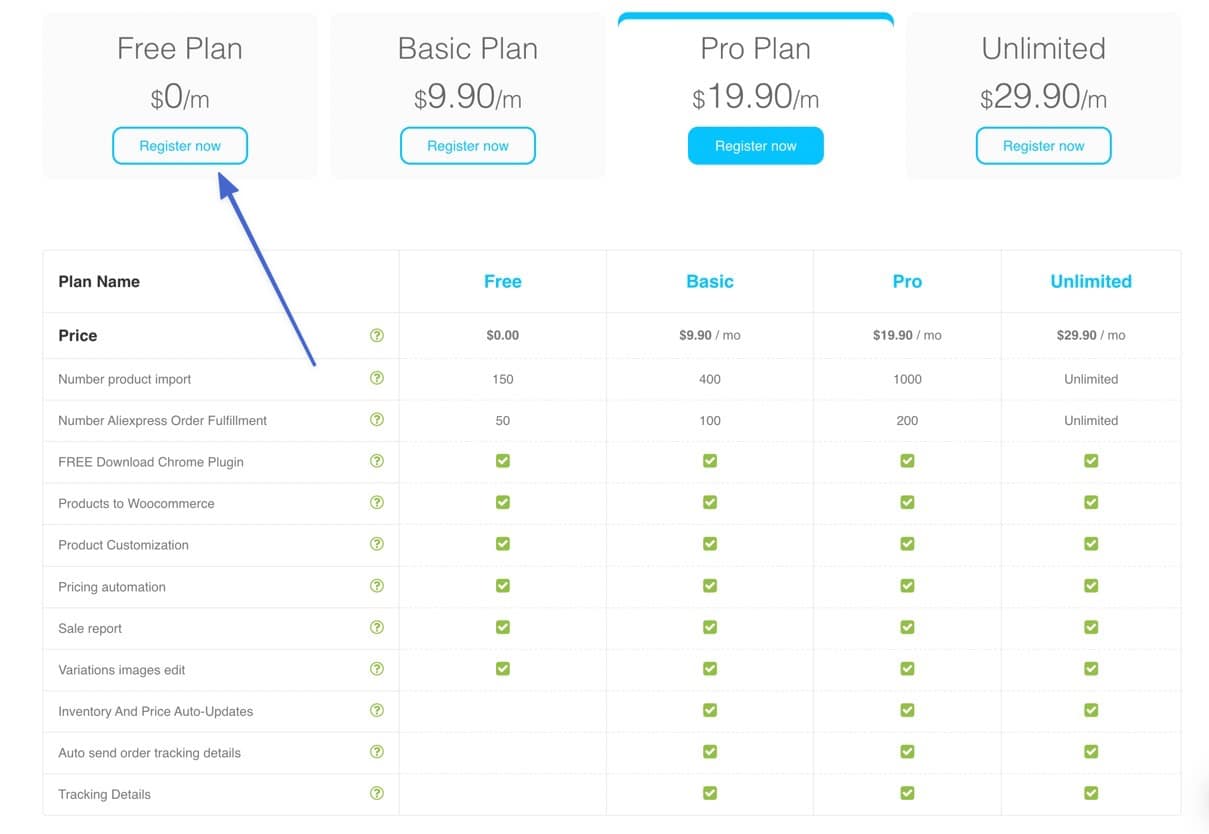Image resolution: width=1209 pixels, height=834 pixels.
Task: Click help icon for Variations images edit
Action: point(377,669)
